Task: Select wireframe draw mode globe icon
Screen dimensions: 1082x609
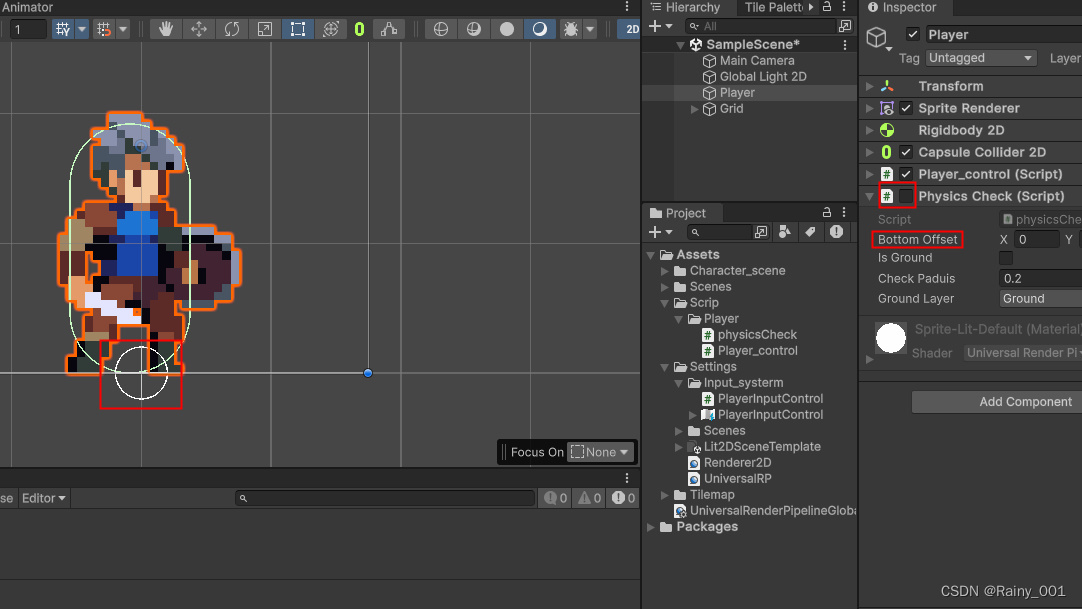Action: pyautogui.click(x=440, y=29)
